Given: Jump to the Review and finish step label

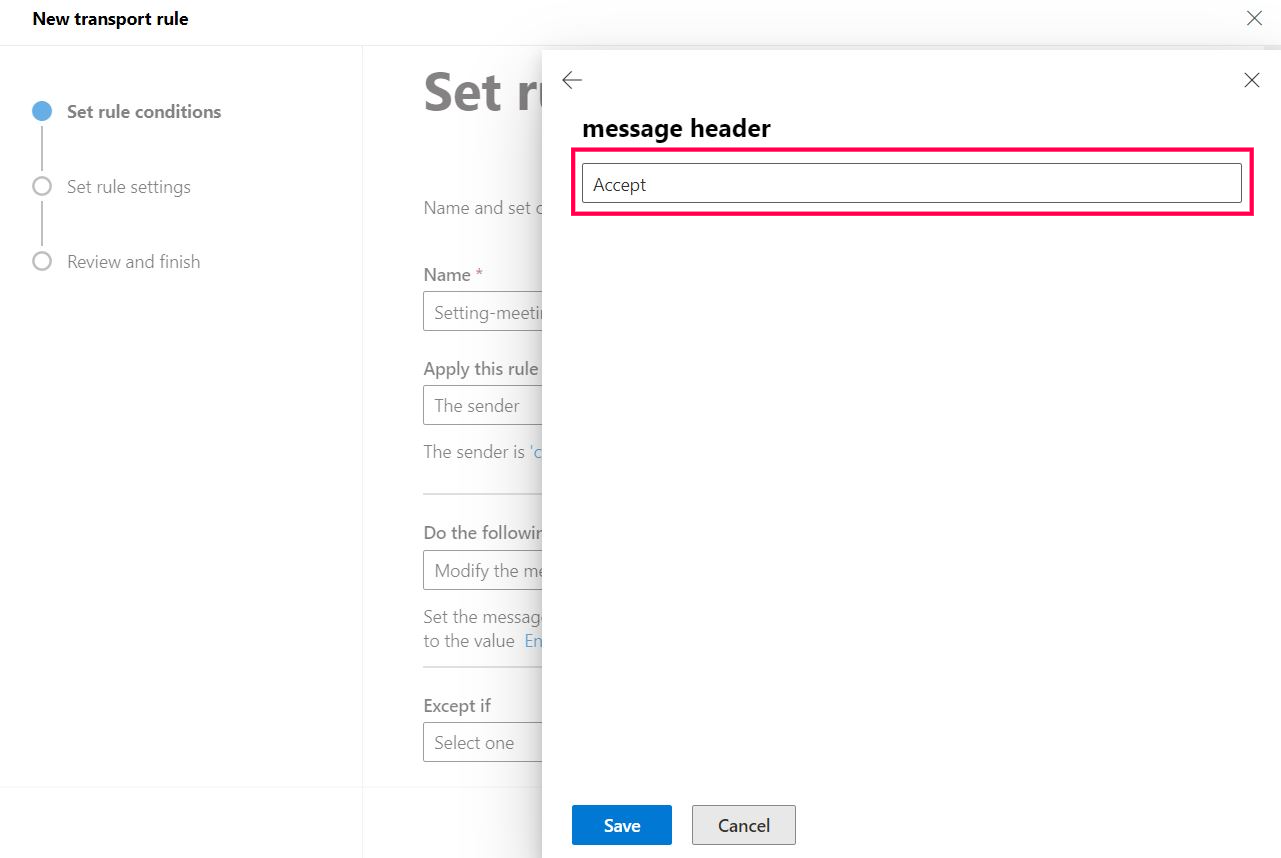Looking at the screenshot, I should (x=133, y=262).
